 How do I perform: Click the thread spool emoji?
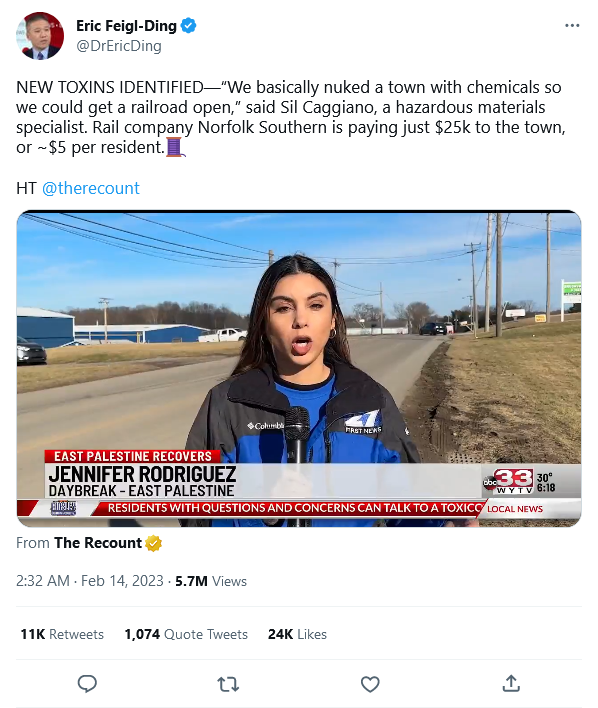175,147
